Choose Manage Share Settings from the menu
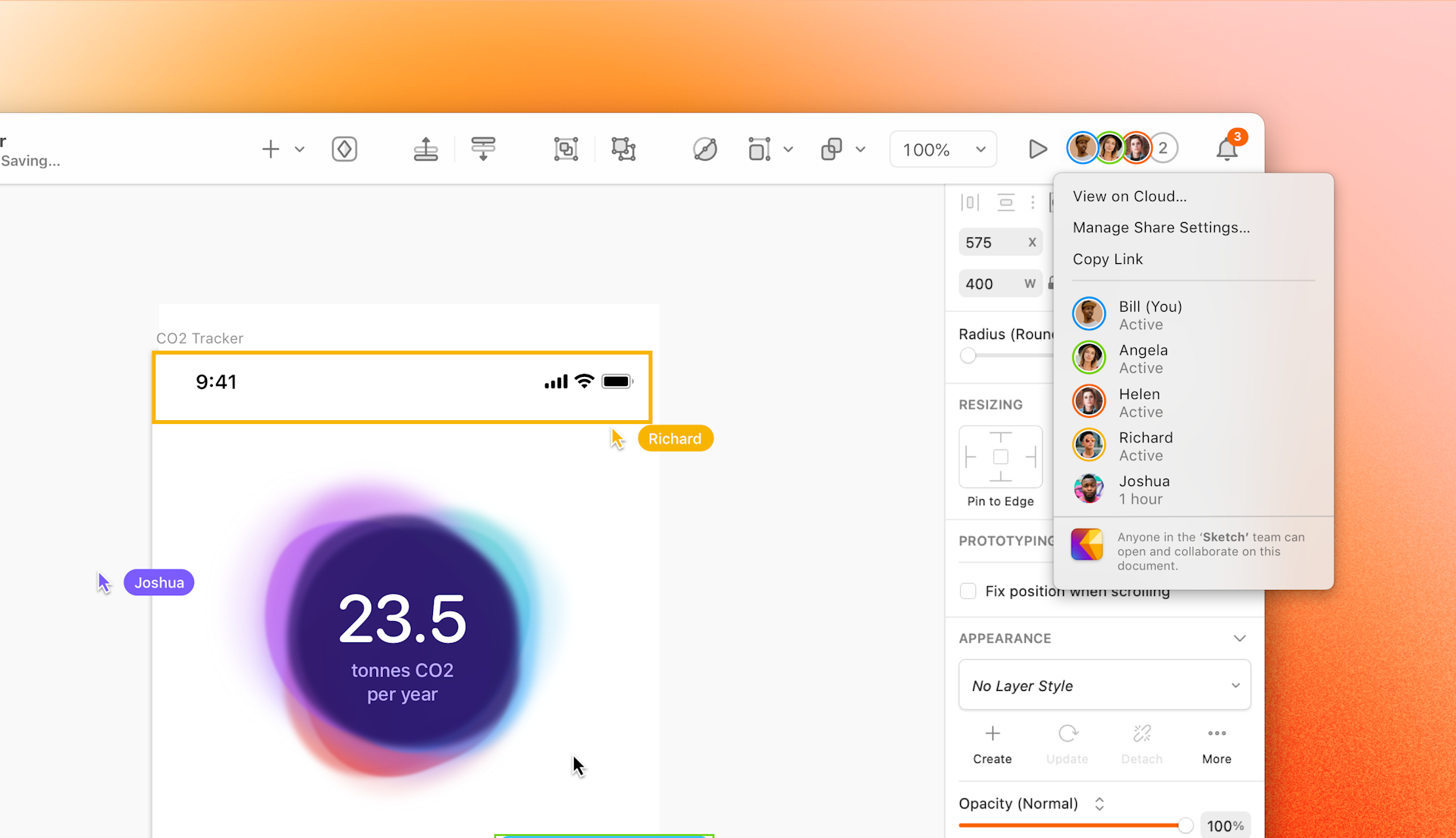Screen dimensions: 1456x838 tap(1161, 227)
